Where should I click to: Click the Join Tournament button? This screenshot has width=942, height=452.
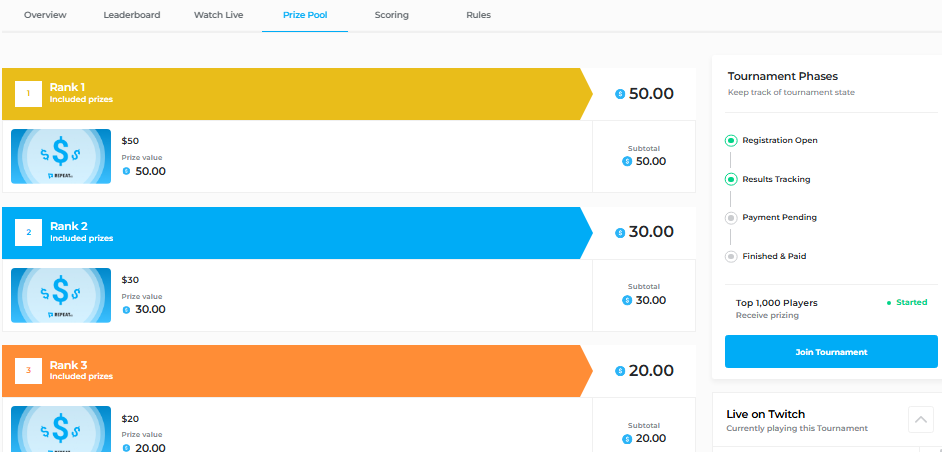831,352
